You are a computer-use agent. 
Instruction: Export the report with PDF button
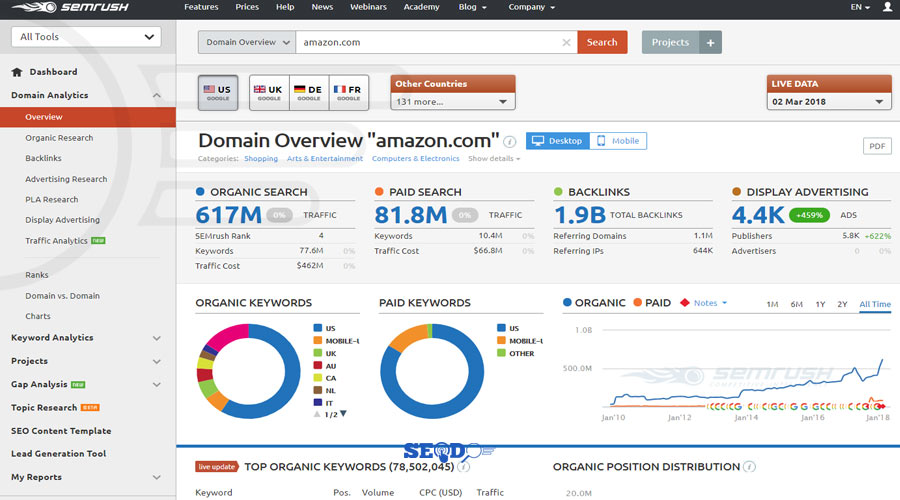coord(877,146)
